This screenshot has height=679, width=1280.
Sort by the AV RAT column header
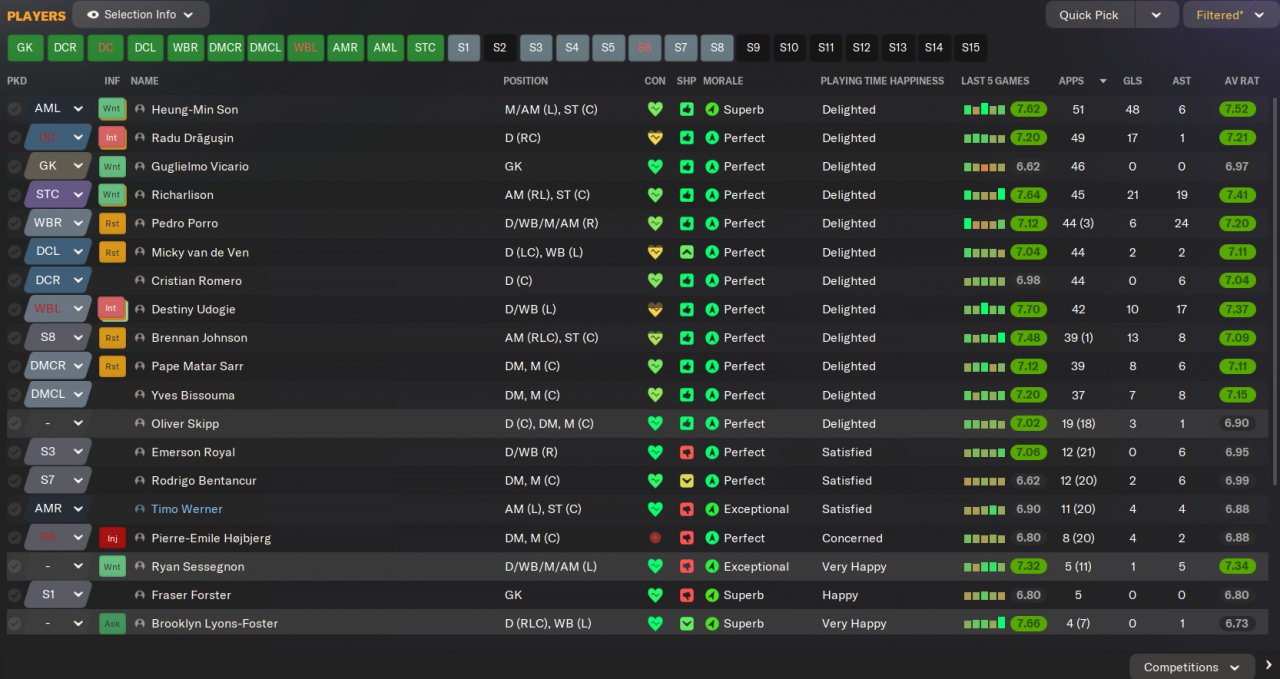[x=1241, y=81]
